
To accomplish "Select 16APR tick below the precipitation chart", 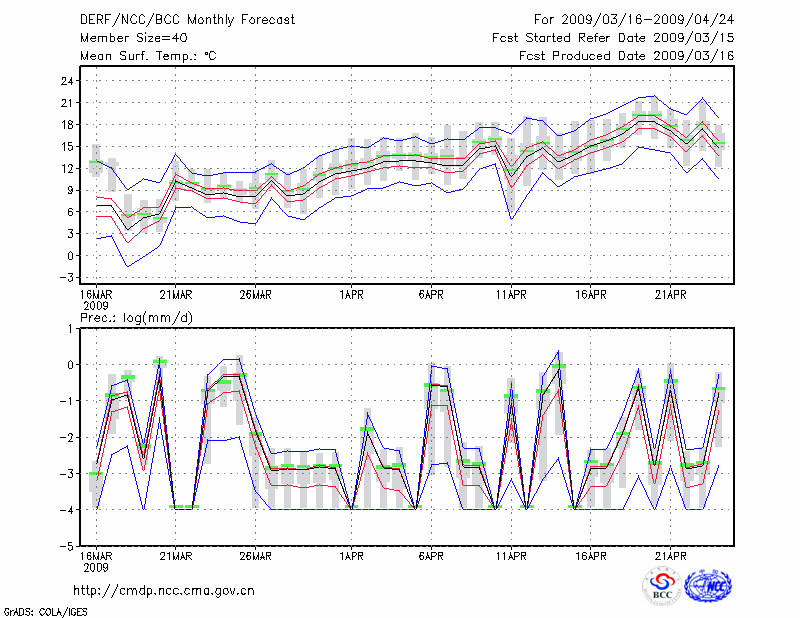I will click(591, 556).
